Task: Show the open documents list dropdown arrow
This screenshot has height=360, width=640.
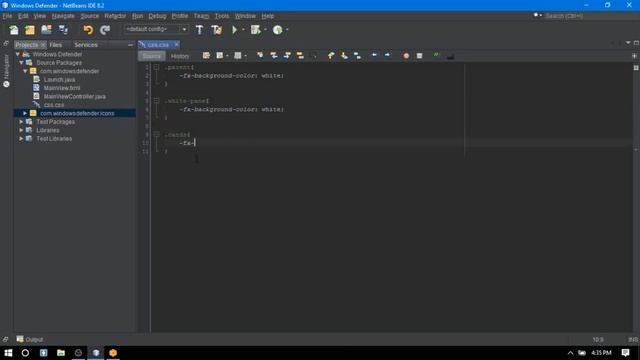Action: pyautogui.click(x=628, y=43)
